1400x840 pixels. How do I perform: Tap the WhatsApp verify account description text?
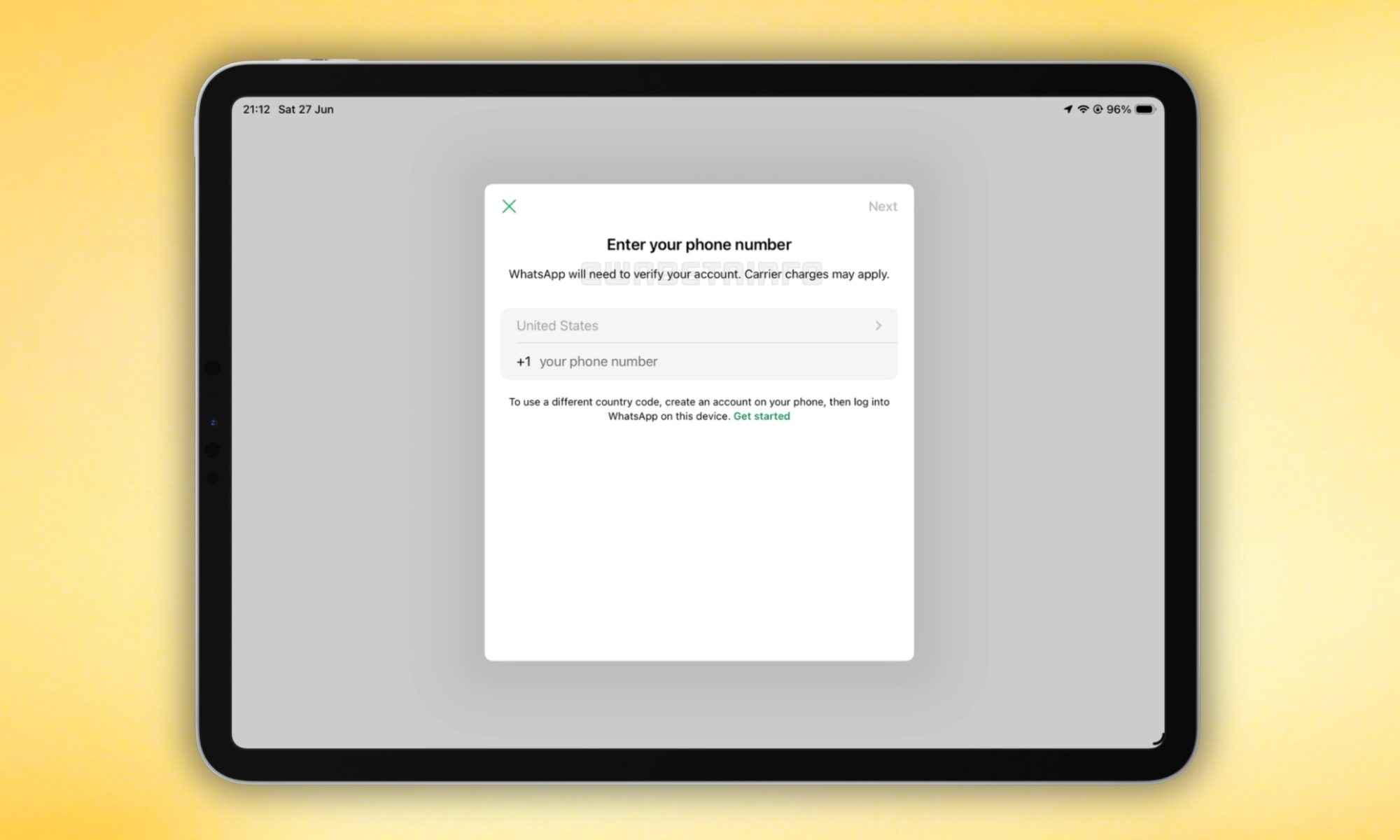[x=699, y=274]
